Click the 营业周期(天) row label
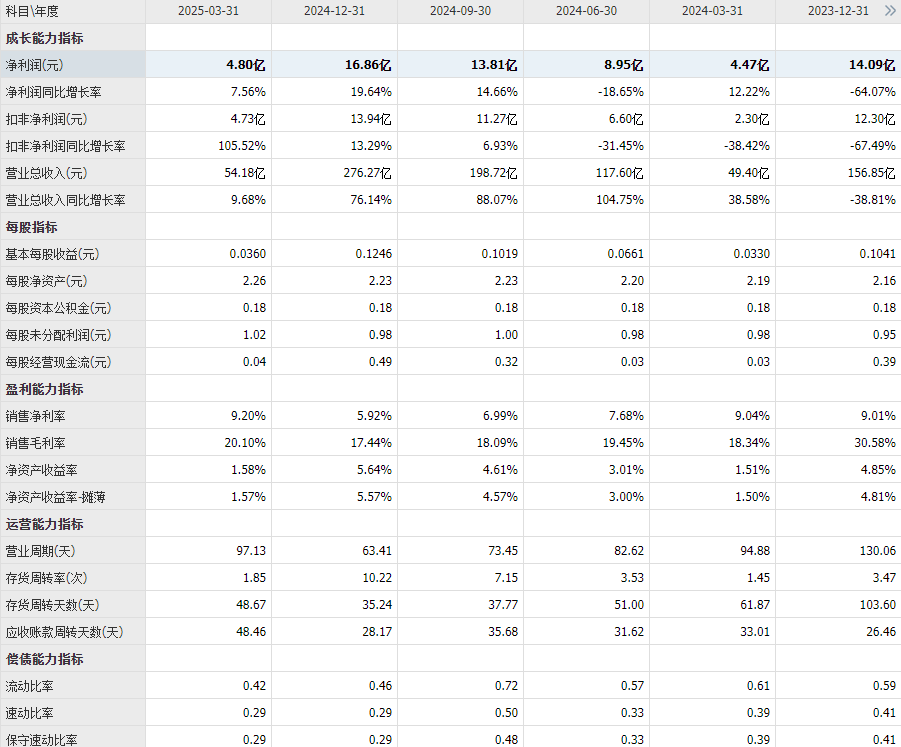Viewport: 901px width, 747px height. 40,551
